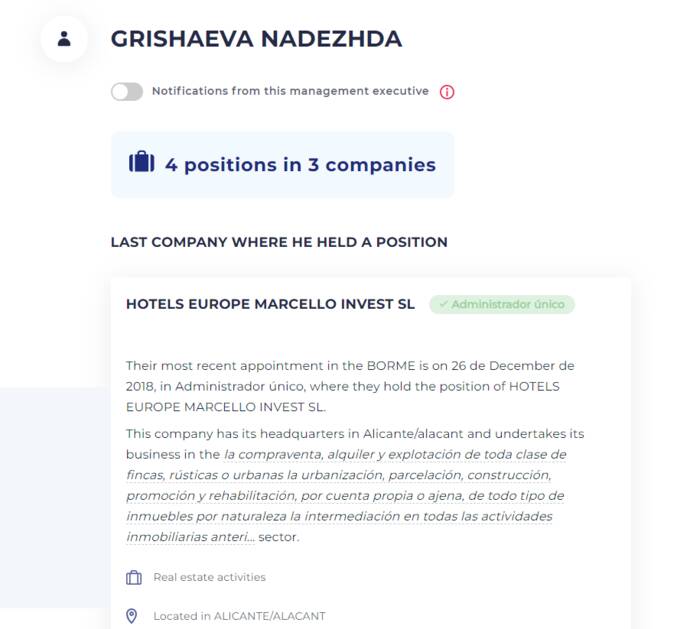Open HOTELS EUROPE MARCELLO INVEST SL company link
680x629 pixels.
click(270, 304)
